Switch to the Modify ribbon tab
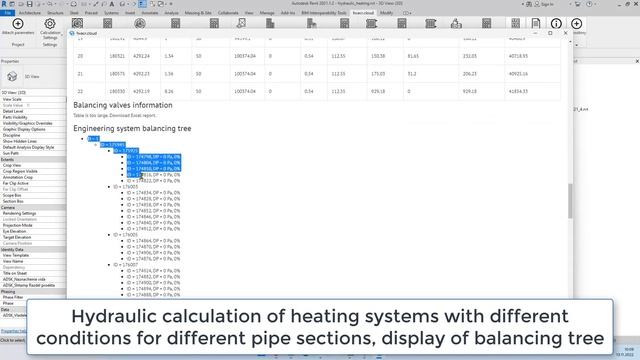The width and height of the screenshot is (640, 360). pos(387,13)
